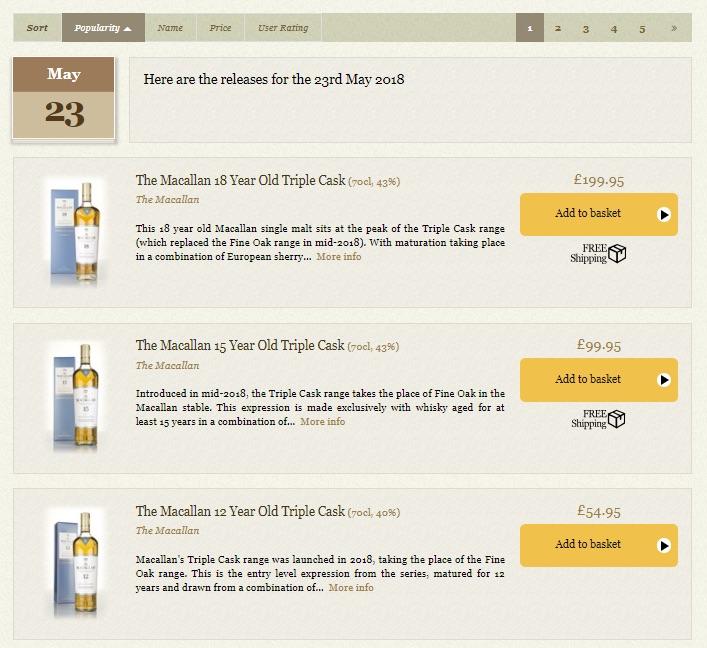
Task: Open the Macallan 18 Year Old bottle image
Action: point(75,232)
